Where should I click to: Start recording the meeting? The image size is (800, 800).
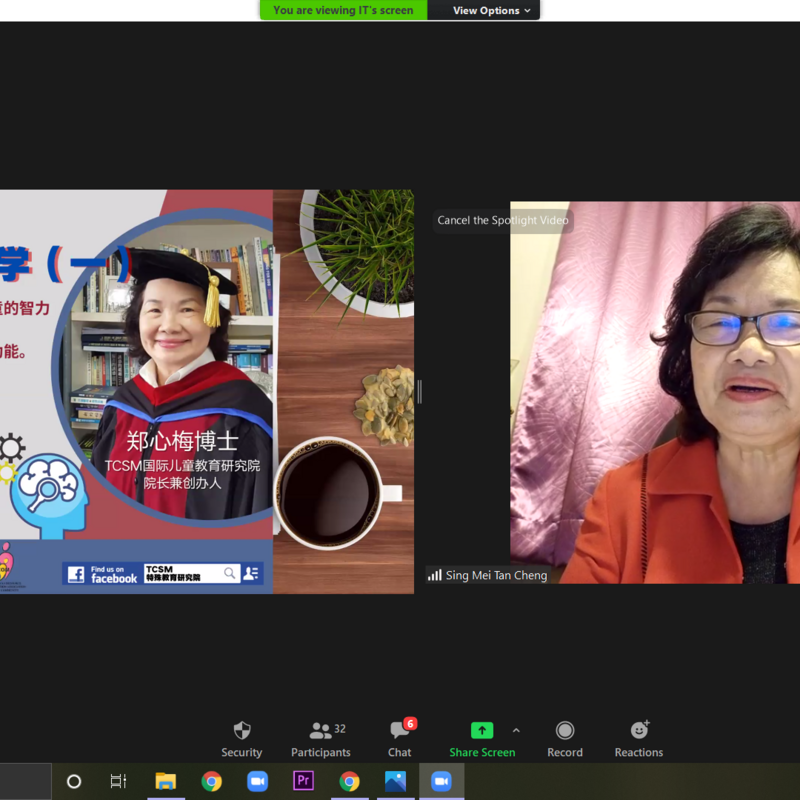click(x=564, y=738)
